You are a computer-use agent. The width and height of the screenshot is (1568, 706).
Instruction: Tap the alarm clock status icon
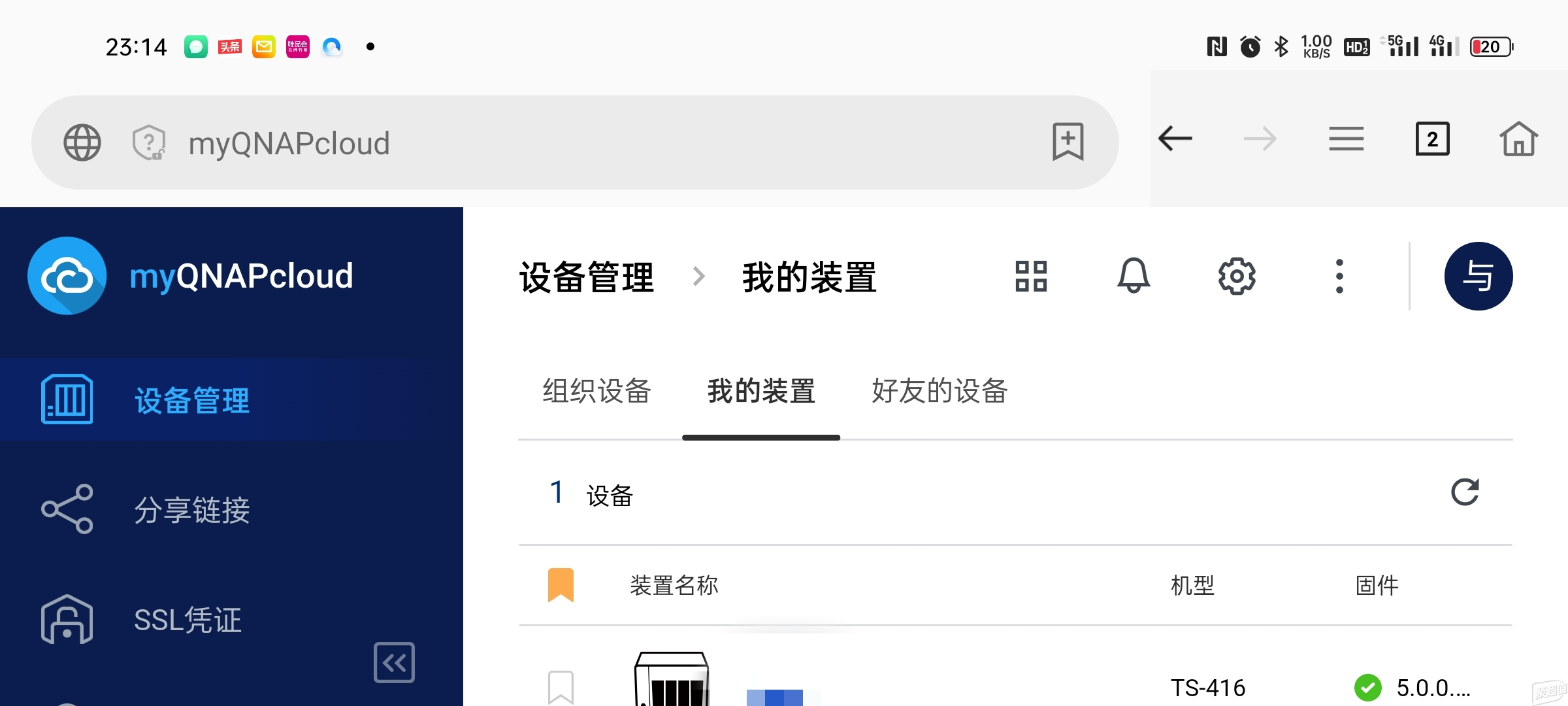pyautogui.click(x=1250, y=46)
